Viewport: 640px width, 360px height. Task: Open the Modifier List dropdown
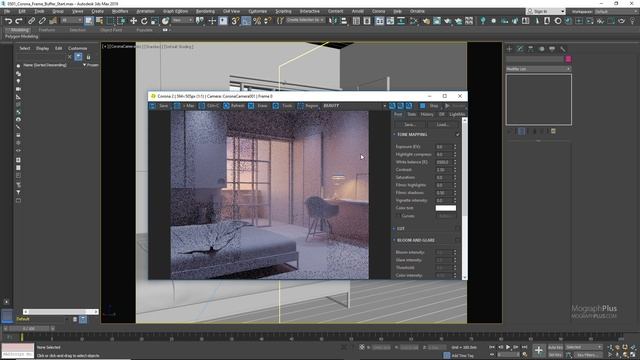(538, 69)
